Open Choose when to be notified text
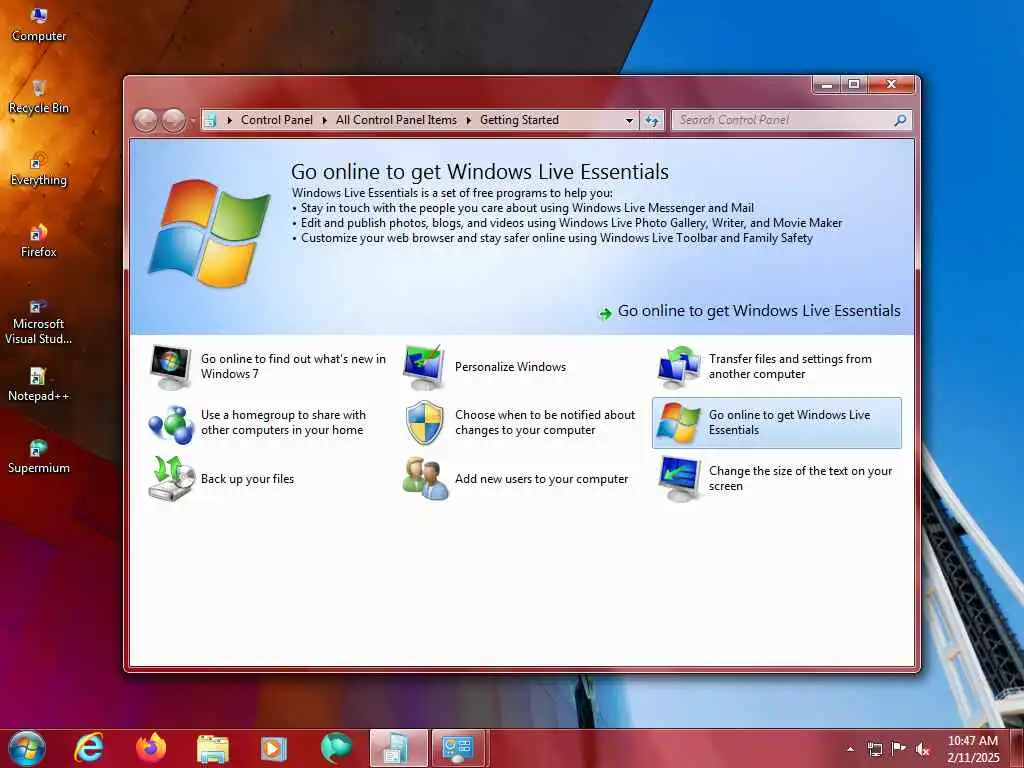The height and width of the screenshot is (768, 1024). pyautogui.click(x=545, y=423)
